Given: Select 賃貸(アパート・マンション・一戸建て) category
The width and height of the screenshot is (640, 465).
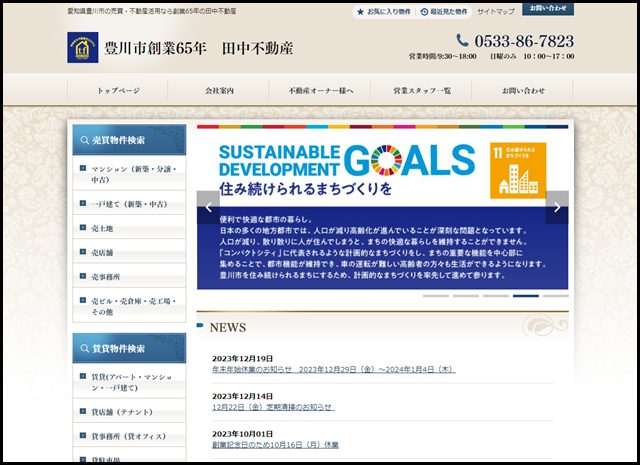Looking at the screenshot, I should [131, 382].
